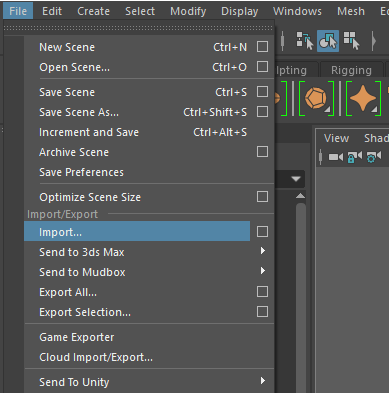The width and height of the screenshot is (389, 393).
Task: Open Cloud Import/Export...
Action: point(149,357)
